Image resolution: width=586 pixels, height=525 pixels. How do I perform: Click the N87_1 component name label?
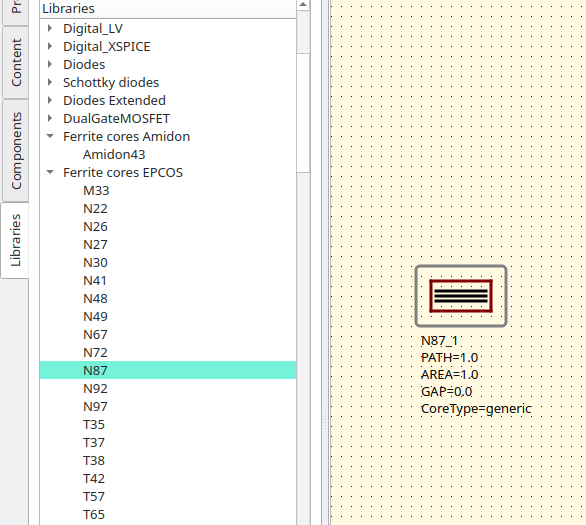pyautogui.click(x=439, y=340)
